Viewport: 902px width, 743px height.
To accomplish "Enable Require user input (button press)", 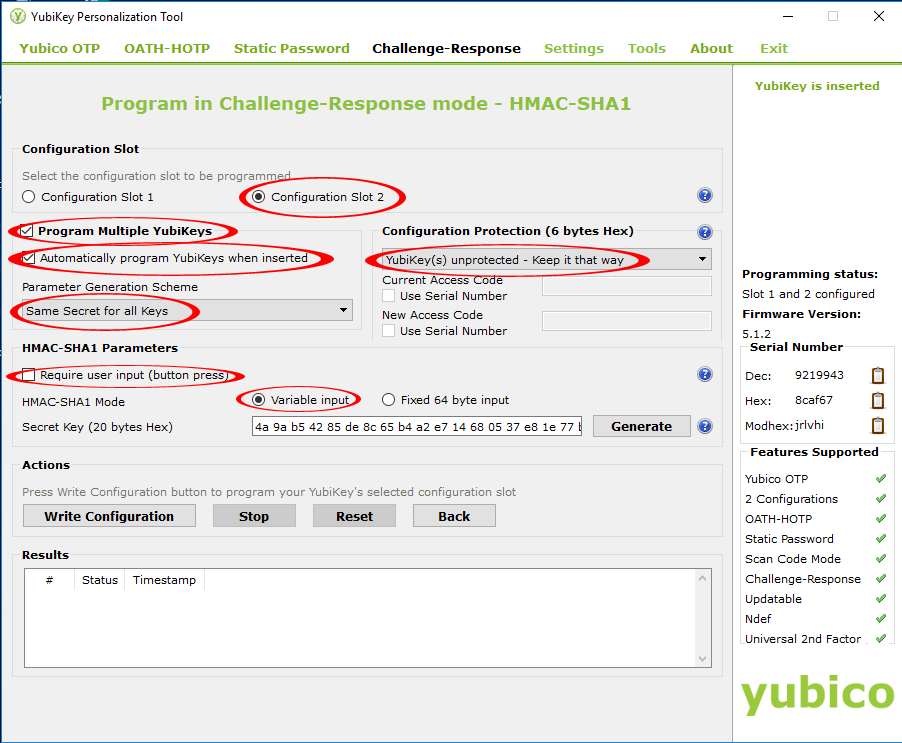I will (x=28, y=375).
